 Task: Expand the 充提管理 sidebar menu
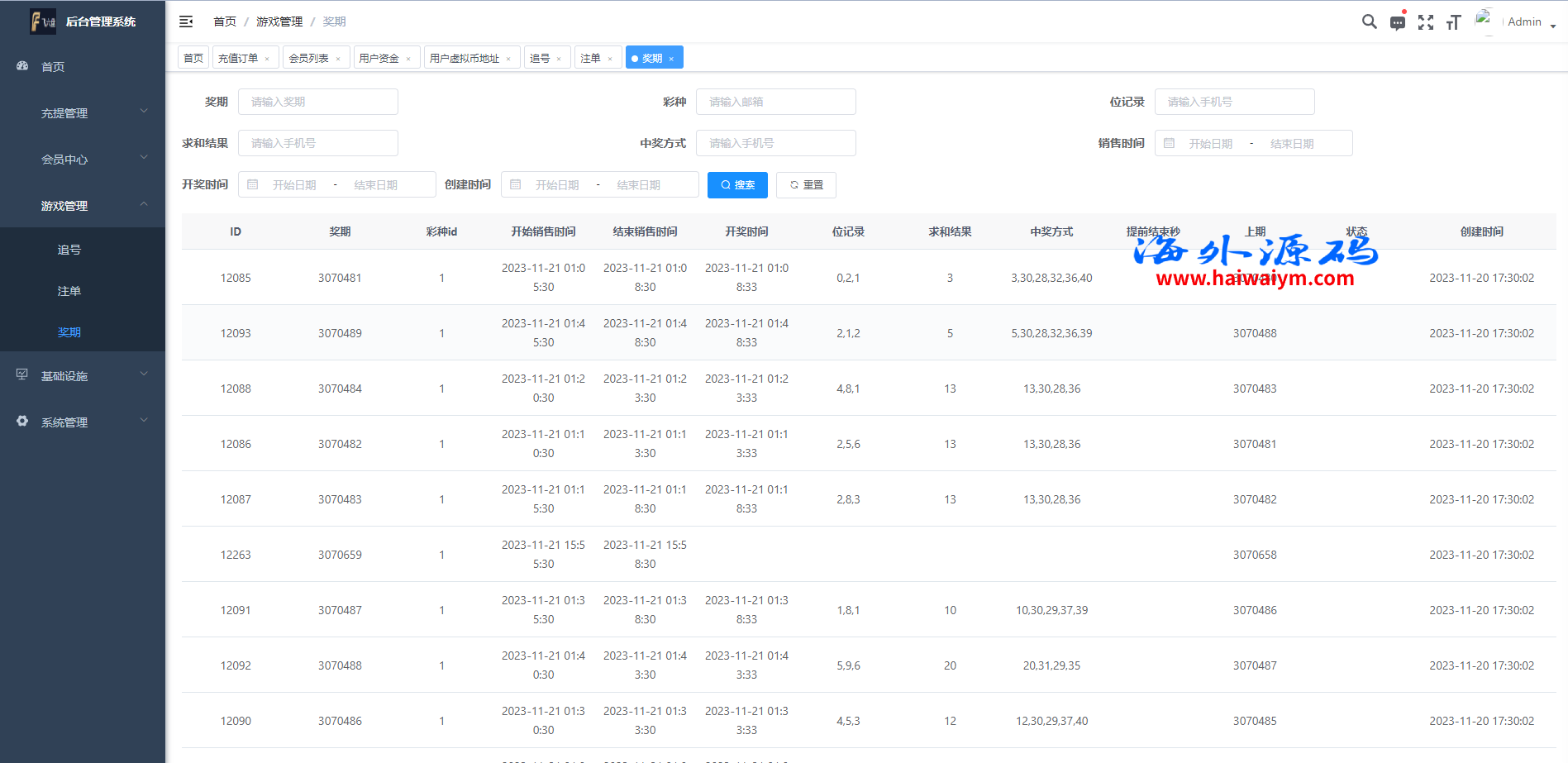tap(83, 112)
